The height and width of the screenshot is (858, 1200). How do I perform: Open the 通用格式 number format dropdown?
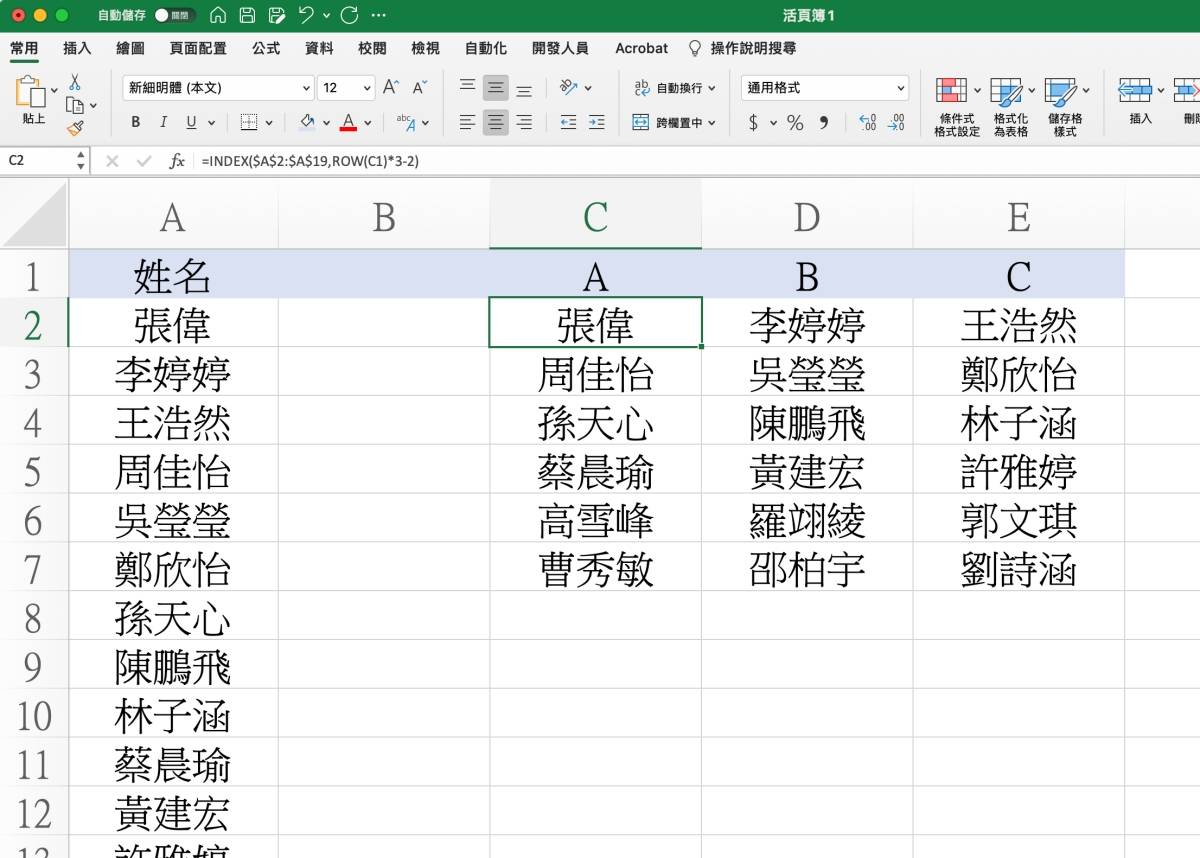pyautogui.click(x=896, y=88)
